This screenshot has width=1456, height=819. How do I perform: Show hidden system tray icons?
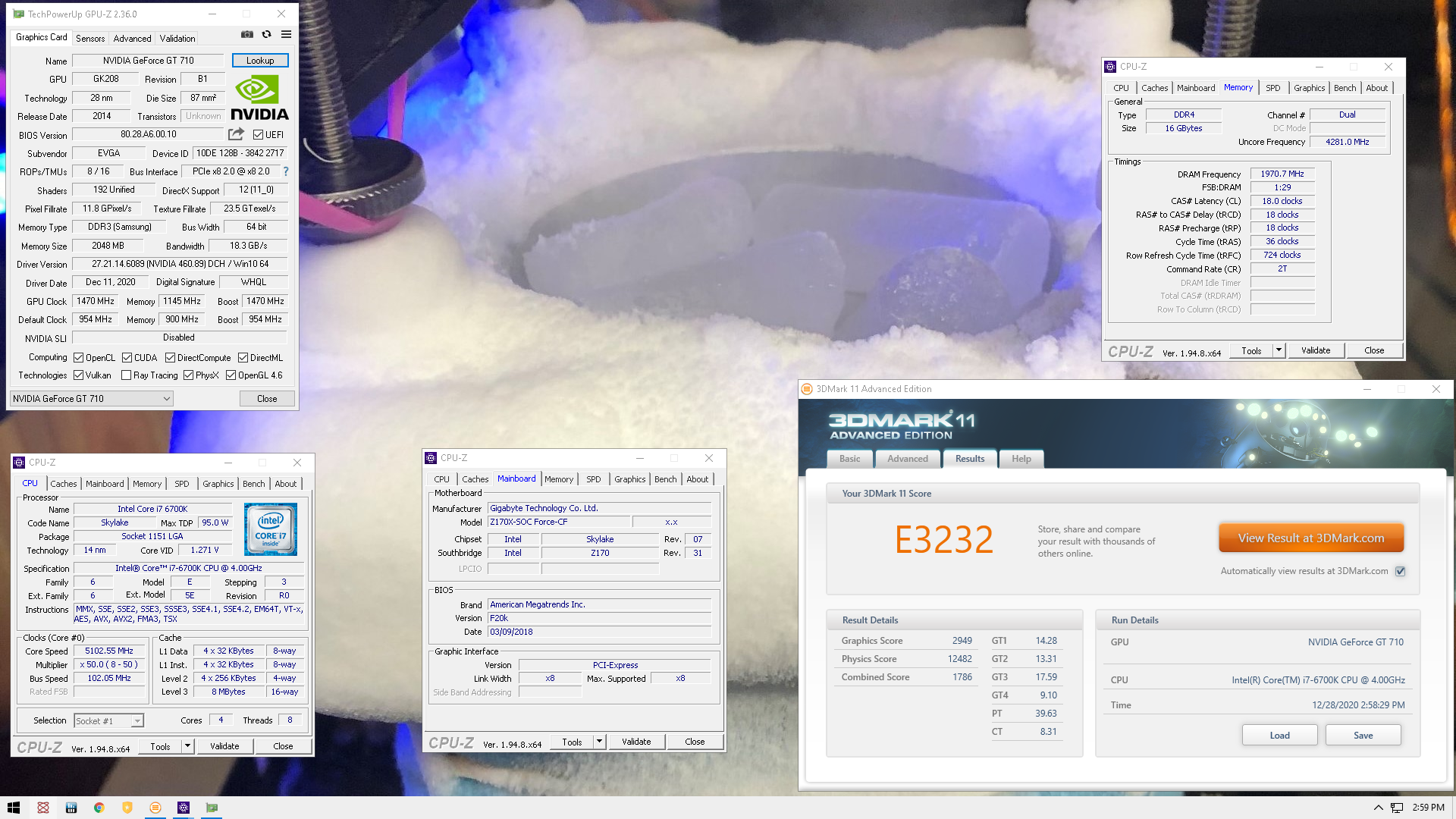[1378, 808]
